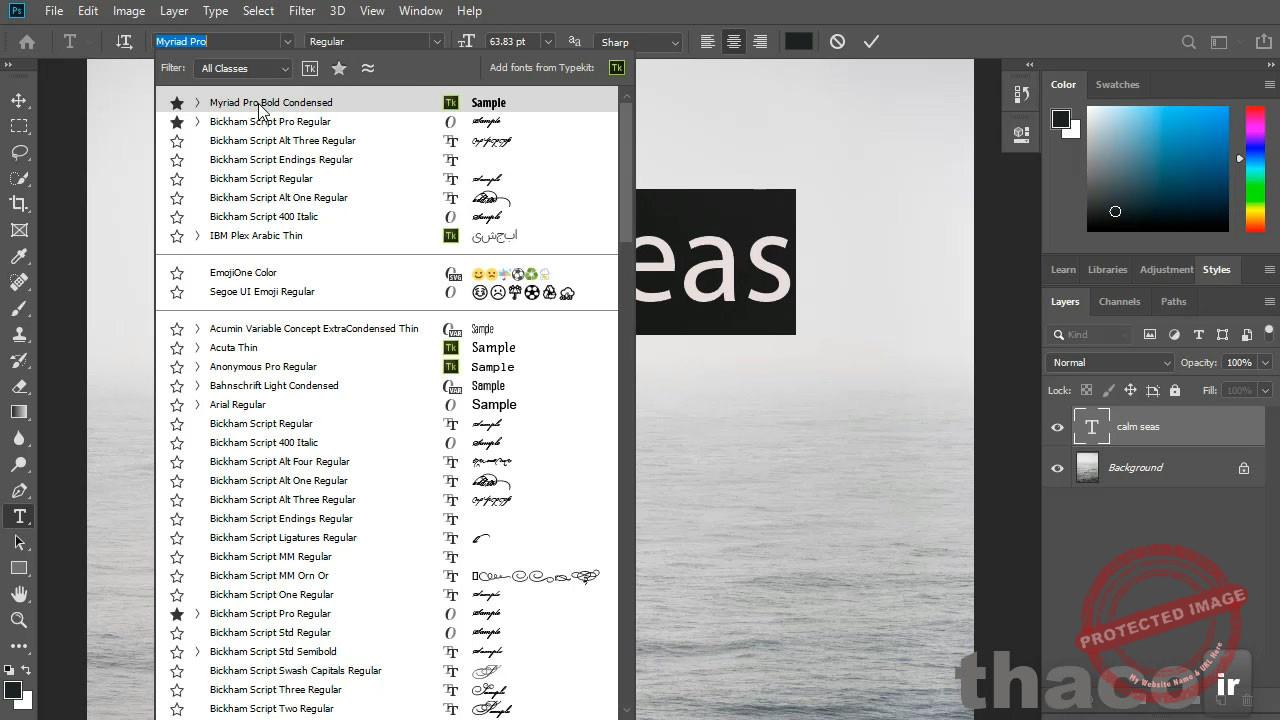Pick a color in the Color panel gradient field
The height and width of the screenshot is (720, 1280).
1157,168
